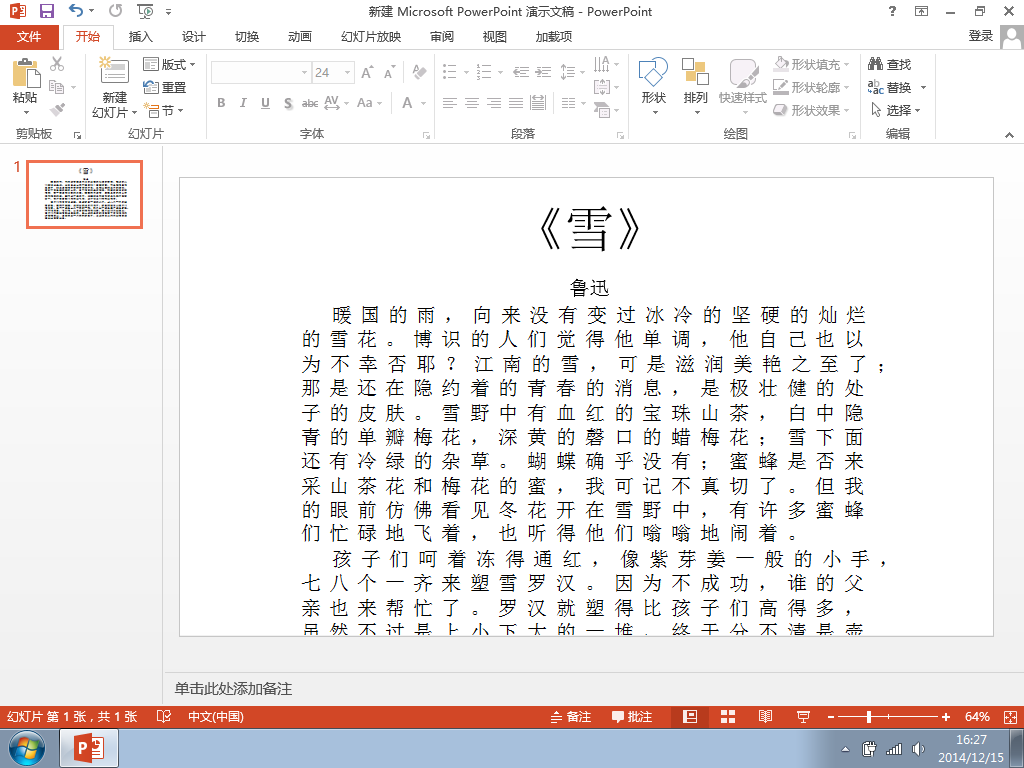Click Sign in (登录) link
1024x768 pixels.
click(980, 37)
